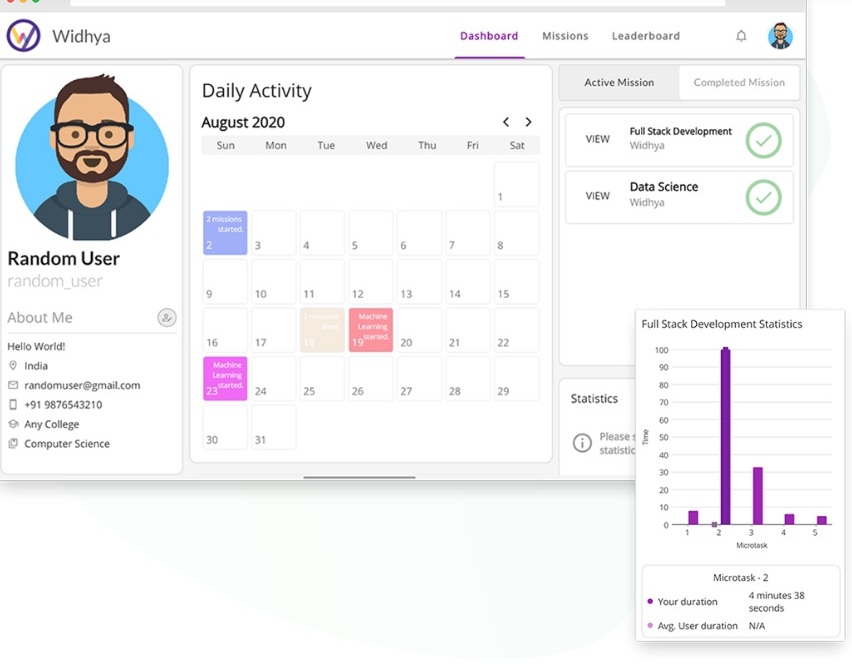Click edit About Me icon
Image resolution: width=852 pixels, height=666 pixels.
(167, 317)
